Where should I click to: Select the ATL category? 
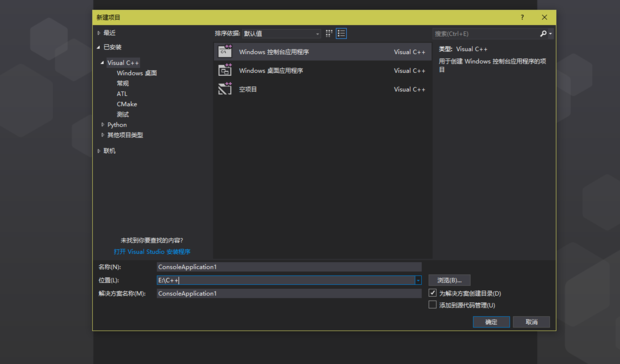(122, 94)
